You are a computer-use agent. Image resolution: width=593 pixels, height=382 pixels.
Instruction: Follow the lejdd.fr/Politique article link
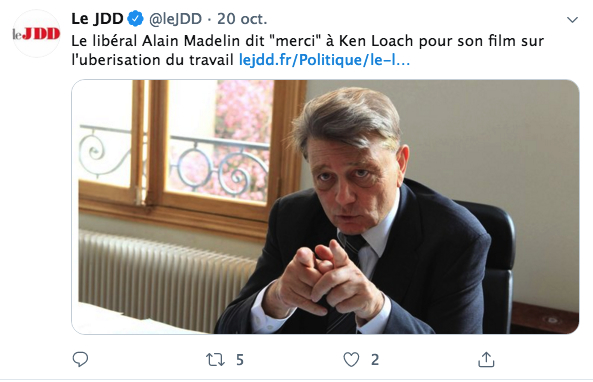(x=324, y=60)
